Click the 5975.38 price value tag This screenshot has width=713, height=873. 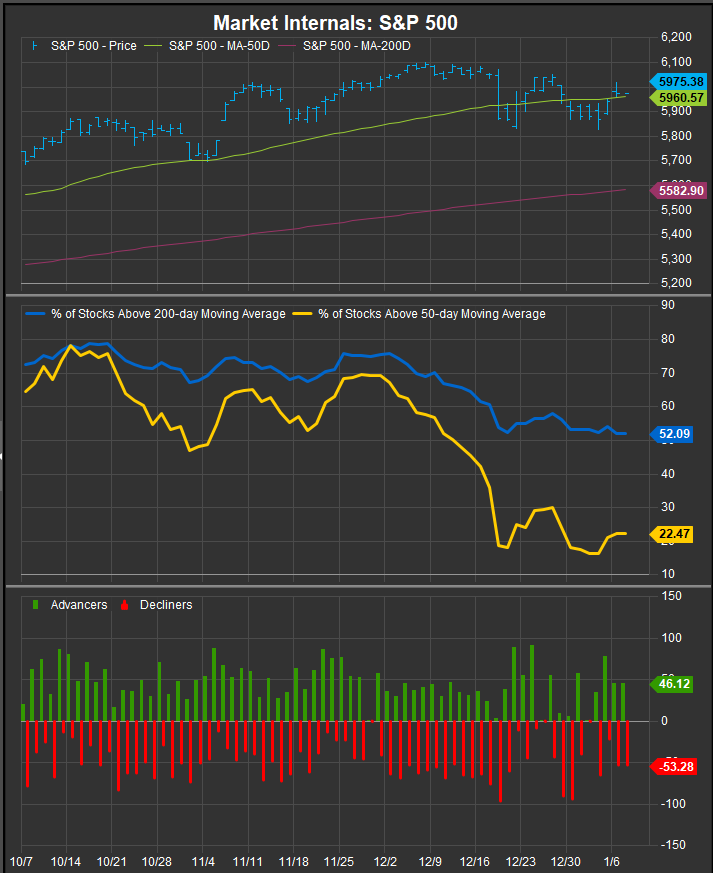pyautogui.click(x=678, y=82)
